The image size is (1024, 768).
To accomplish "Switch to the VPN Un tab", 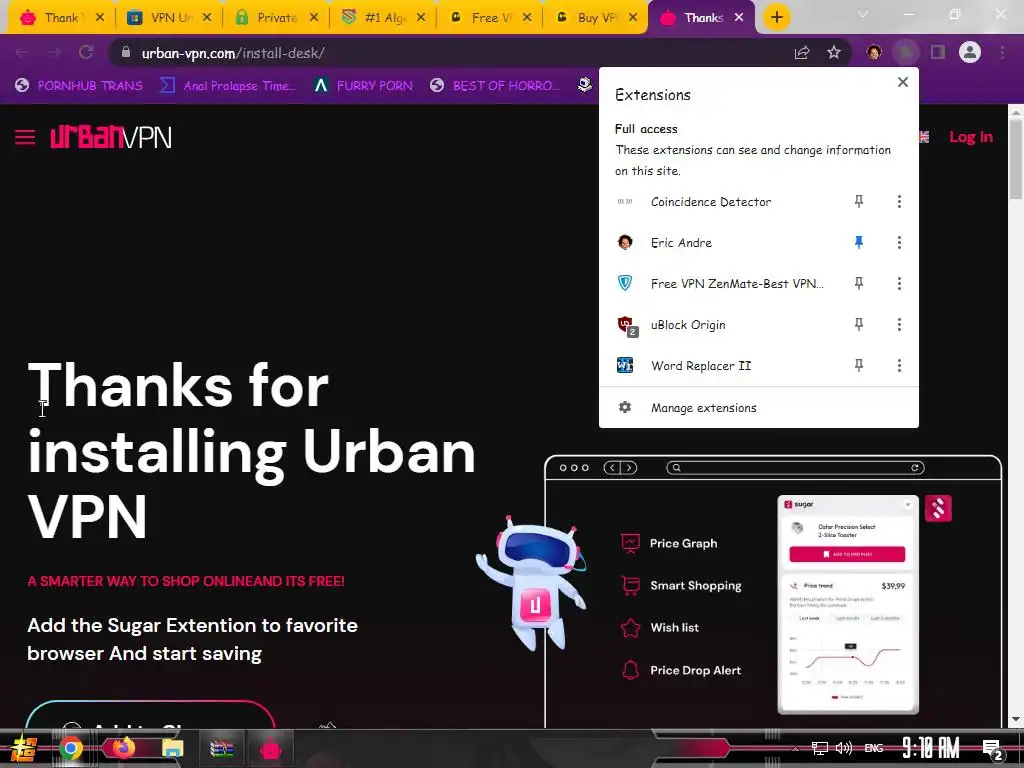I will [x=168, y=18].
